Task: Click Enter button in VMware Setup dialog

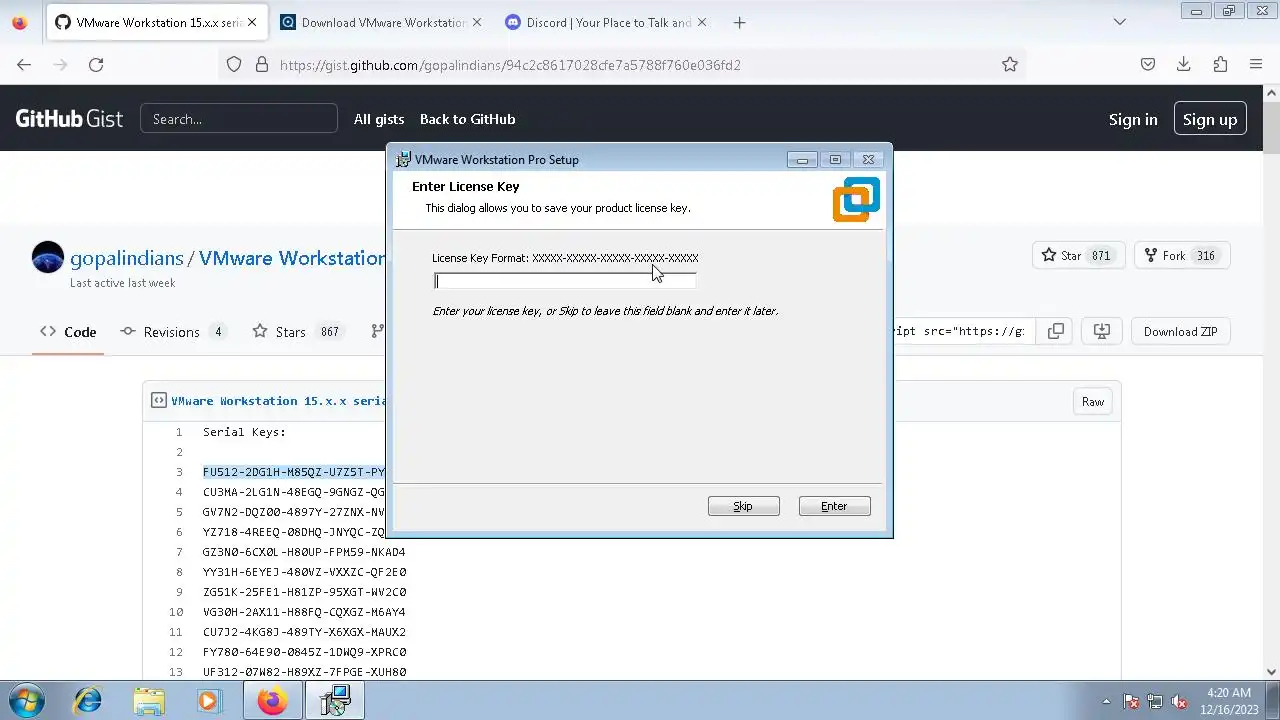Action: (x=834, y=506)
